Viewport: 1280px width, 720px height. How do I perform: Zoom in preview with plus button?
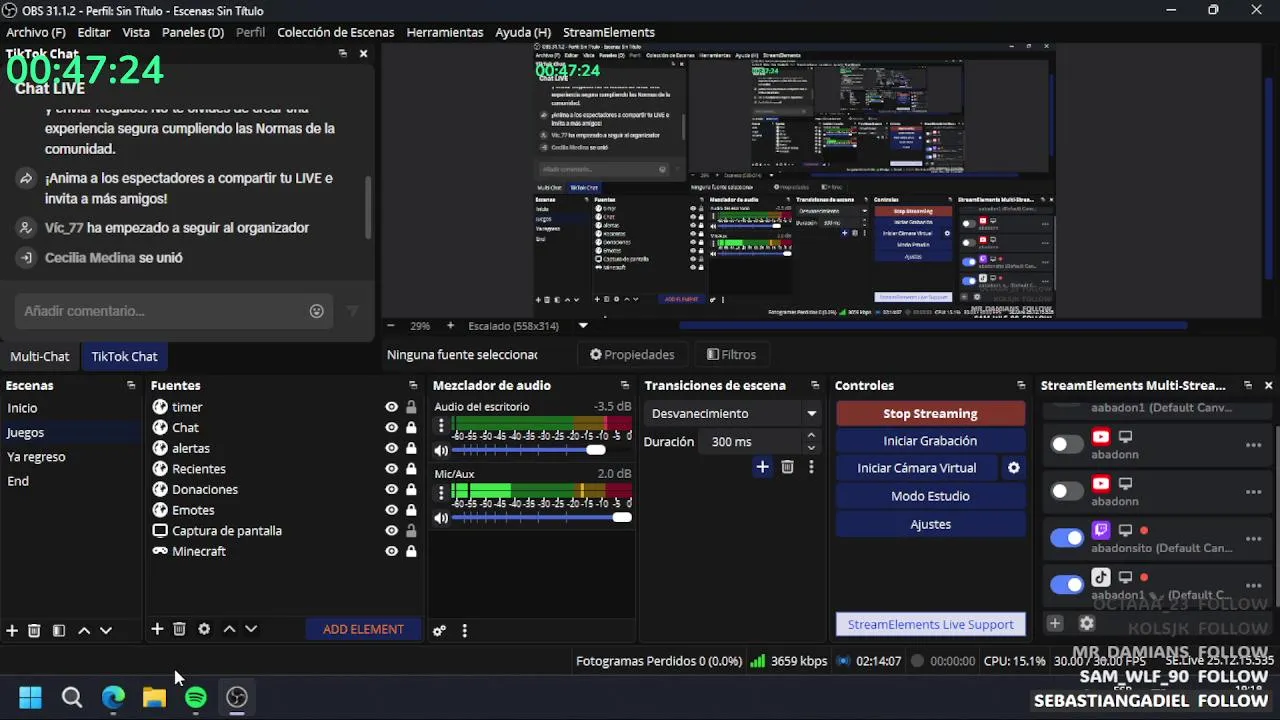pos(450,325)
